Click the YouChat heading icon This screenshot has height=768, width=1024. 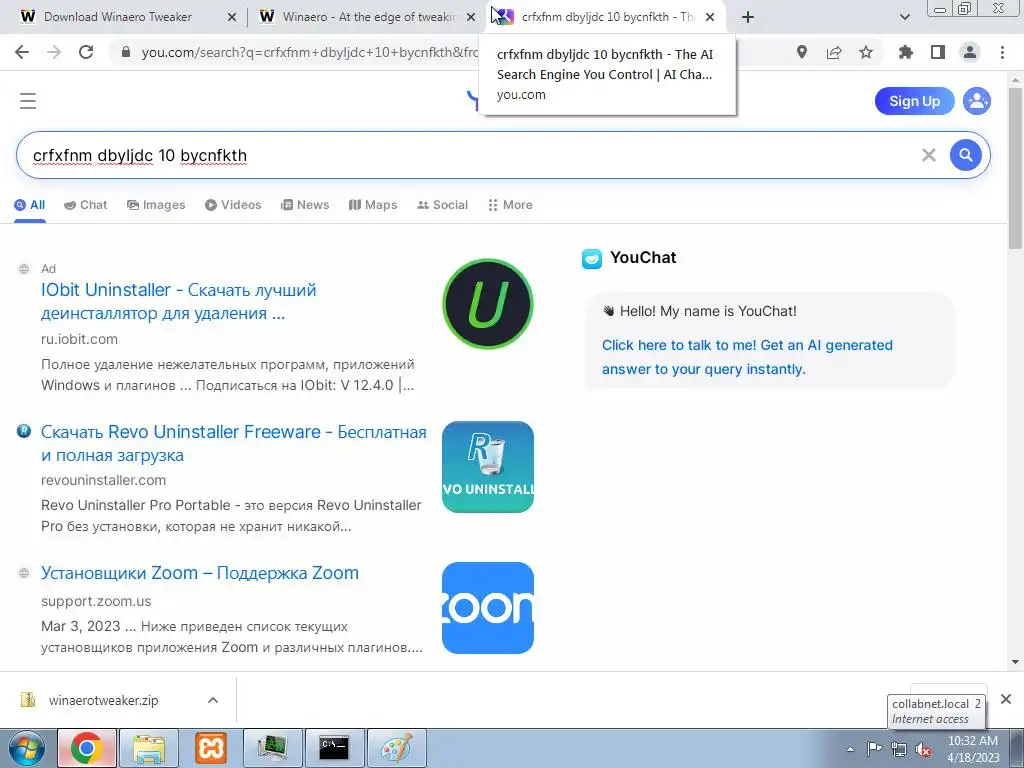click(x=592, y=259)
